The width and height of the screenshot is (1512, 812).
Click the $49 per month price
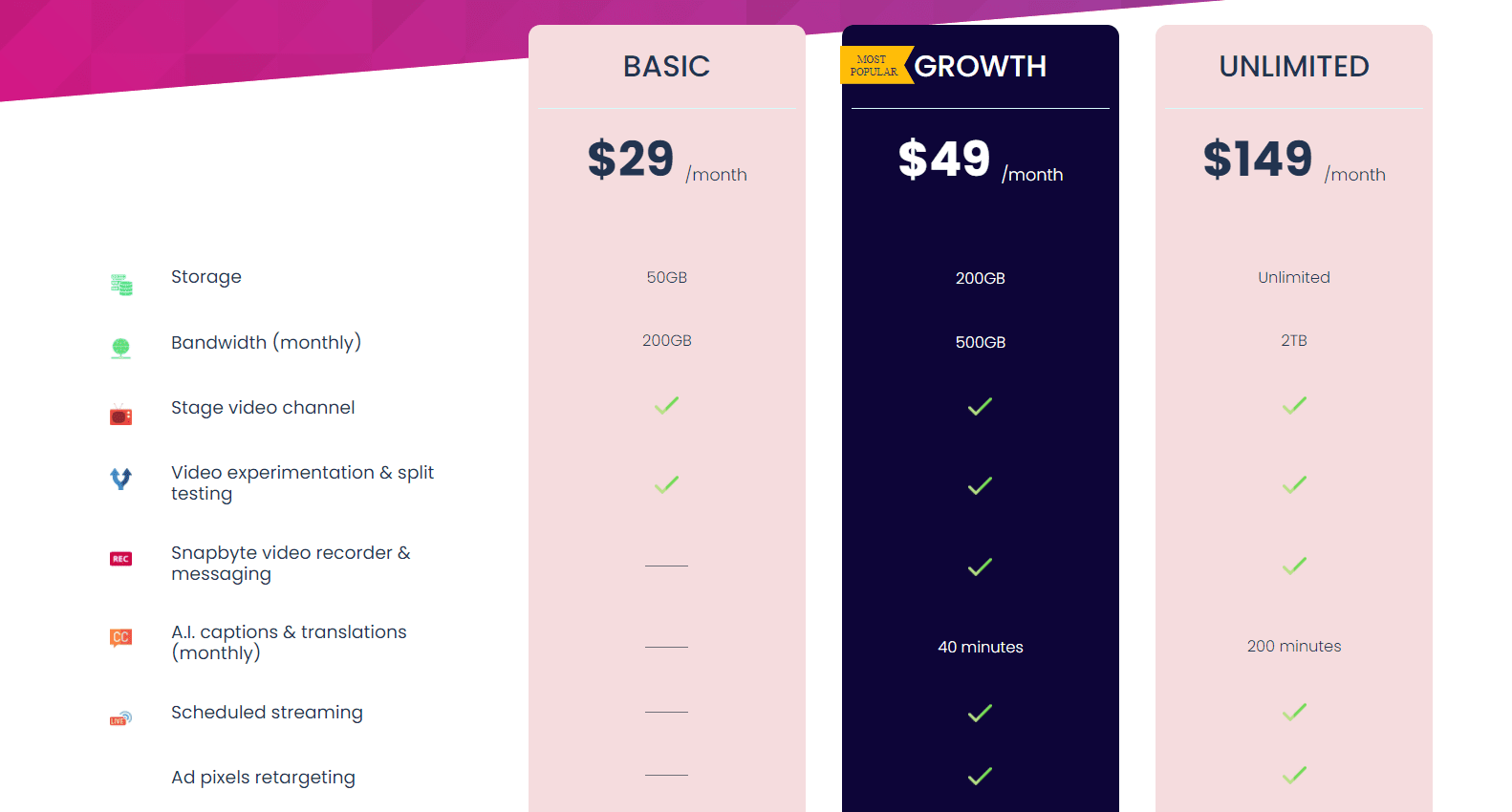(979, 160)
